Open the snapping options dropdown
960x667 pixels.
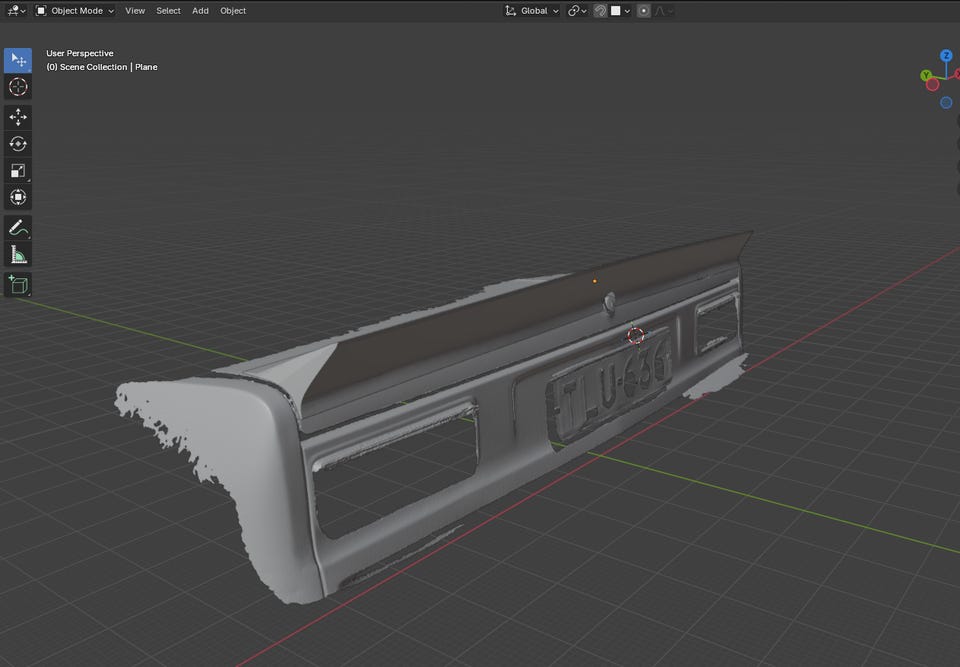(620, 10)
